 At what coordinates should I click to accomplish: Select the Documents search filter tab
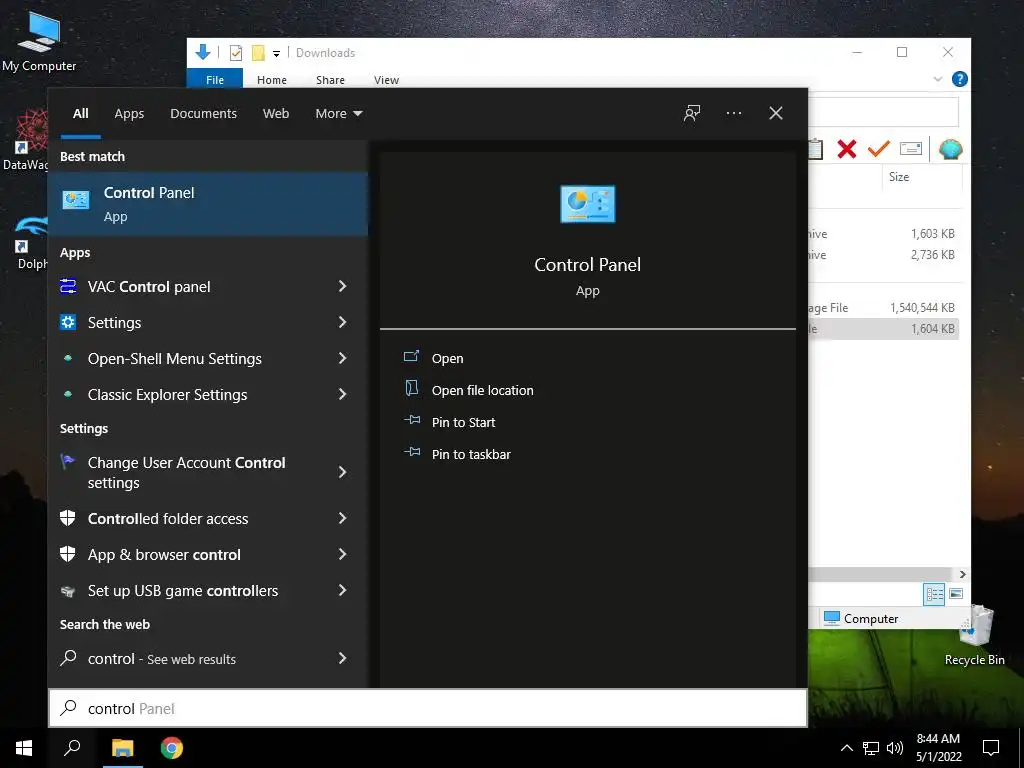(x=203, y=114)
